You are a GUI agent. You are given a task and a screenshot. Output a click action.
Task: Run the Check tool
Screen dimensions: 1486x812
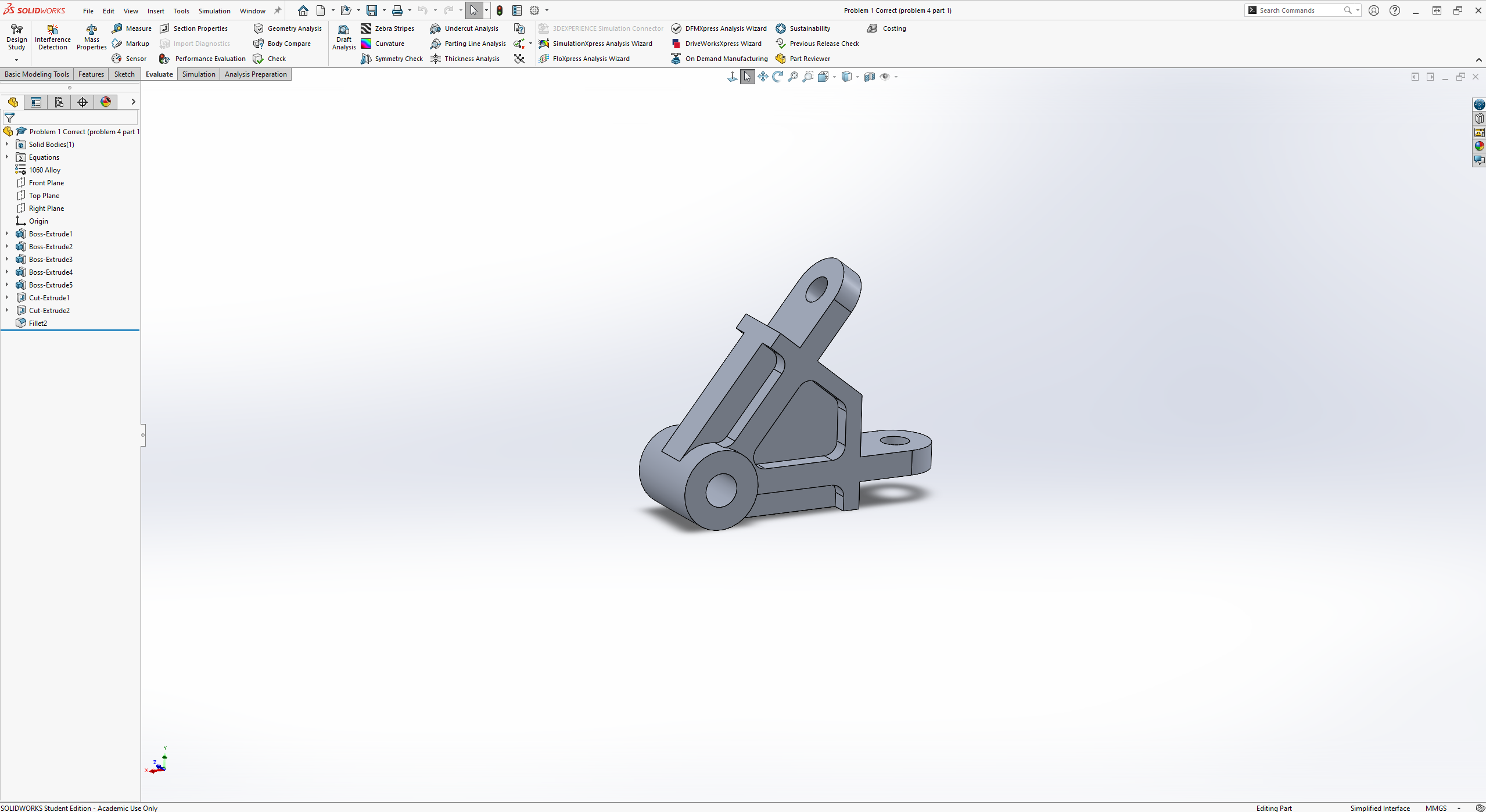tap(270, 59)
